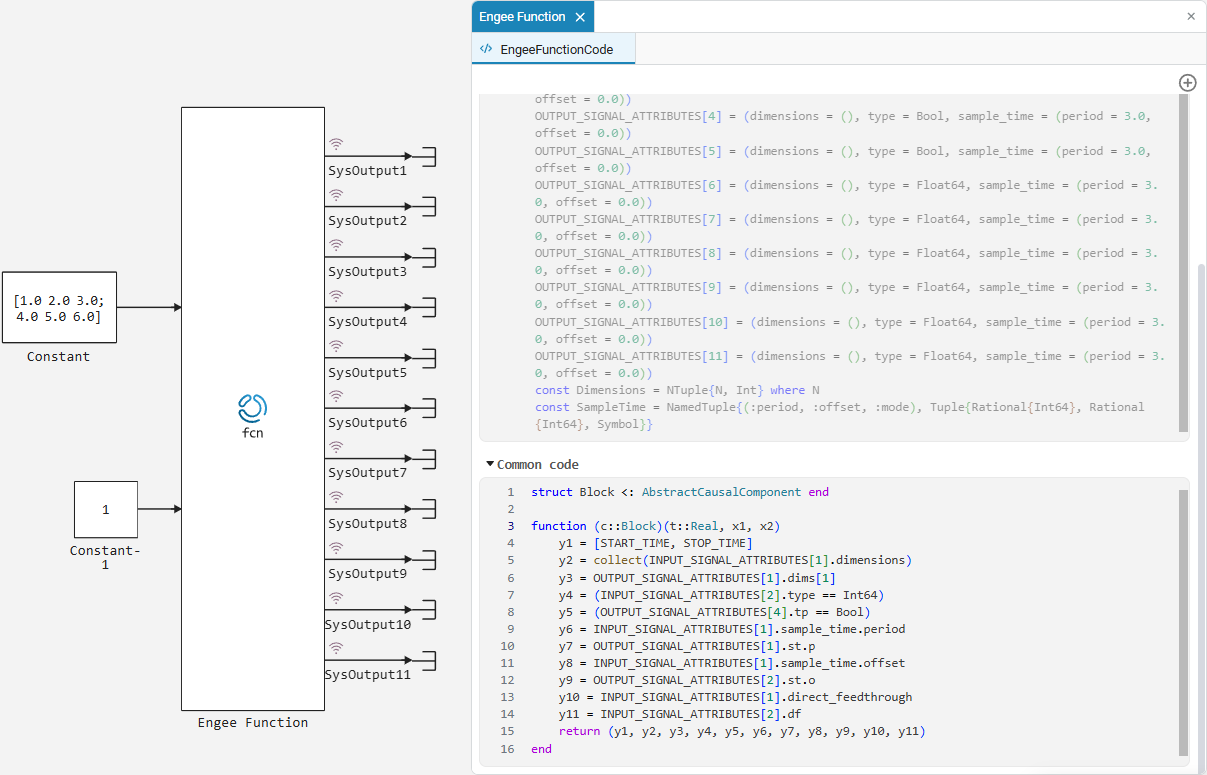1207x775 pixels.
Task: Close the Engee Function editor panel
Action: click(x=1191, y=16)
